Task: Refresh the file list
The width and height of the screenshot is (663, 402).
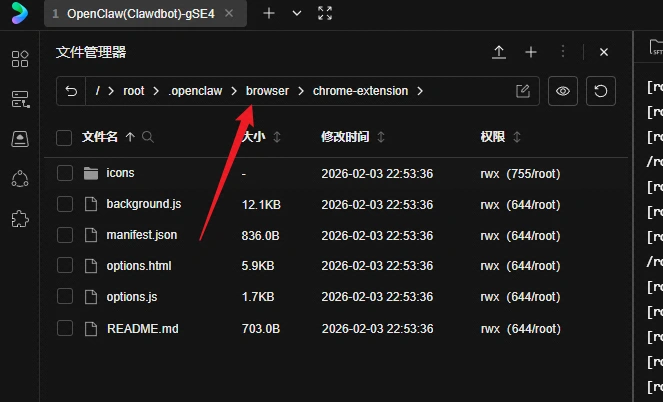Action: (599, 91)
